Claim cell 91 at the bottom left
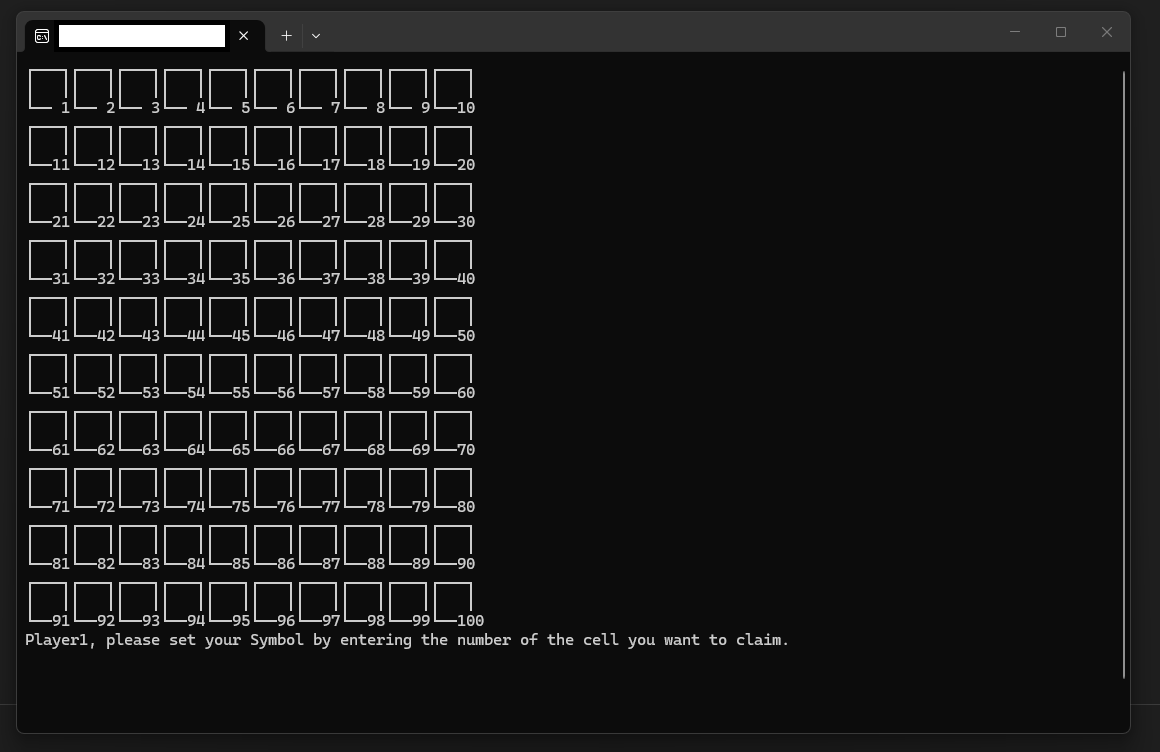The image size is (1160, 752). [x=48, y=601]
